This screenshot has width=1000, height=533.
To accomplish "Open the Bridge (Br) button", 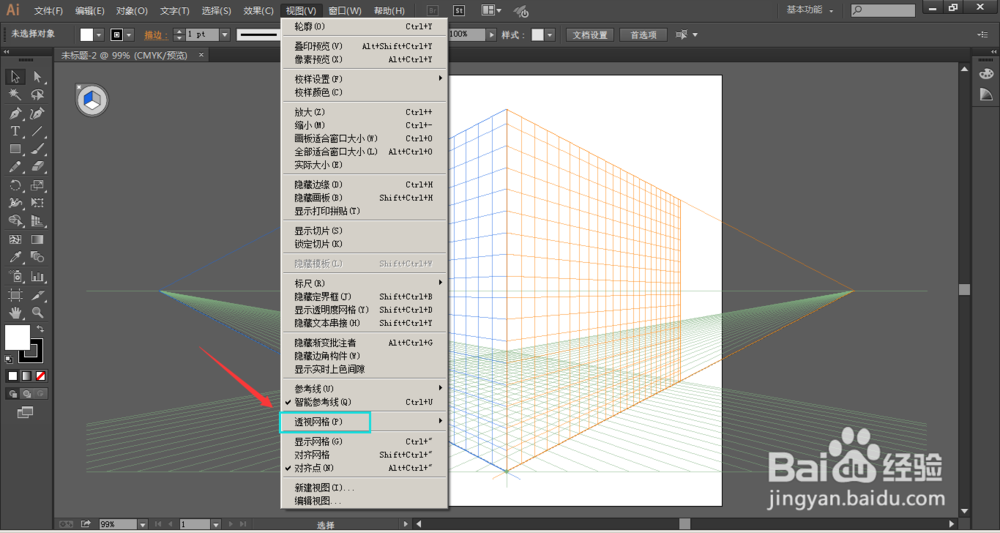I will pyautogui.click(x=432, y=11).
